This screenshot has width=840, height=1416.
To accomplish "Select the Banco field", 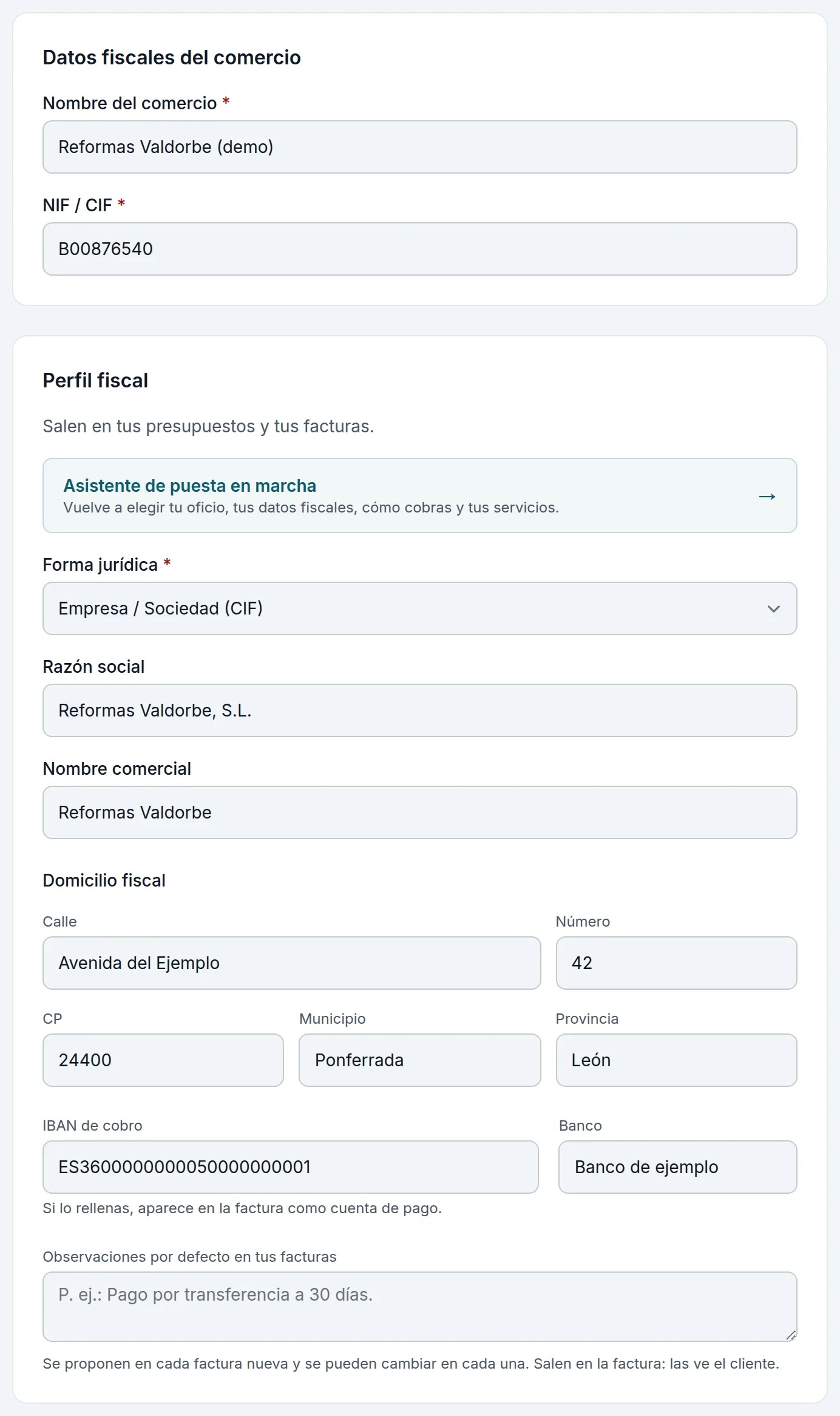I will (678, 1167).
